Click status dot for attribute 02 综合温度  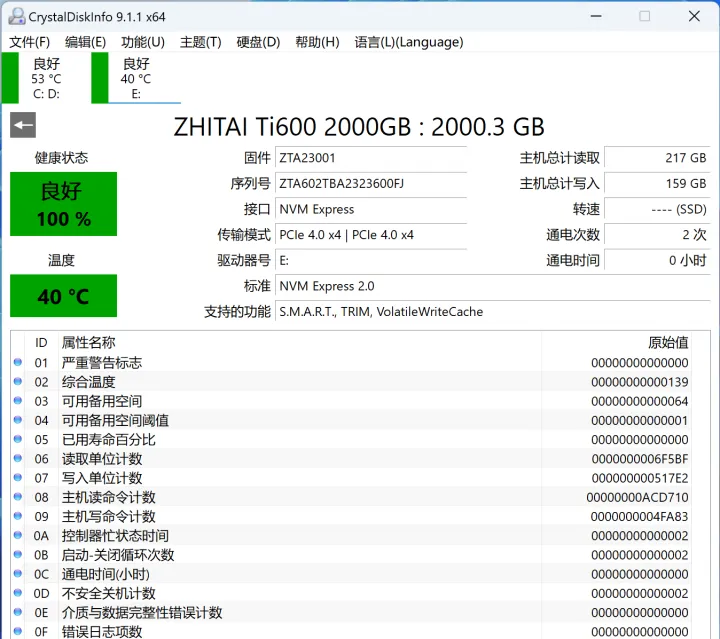click(x=18, y=382)
